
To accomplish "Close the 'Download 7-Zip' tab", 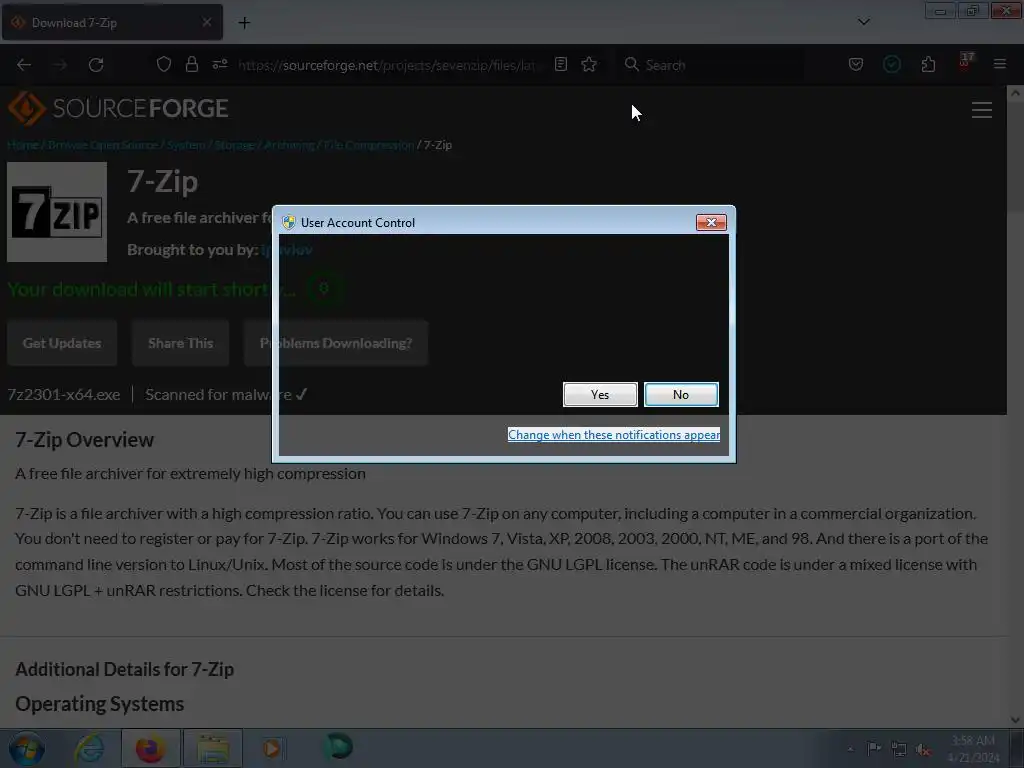I will [x=206, y=22].
